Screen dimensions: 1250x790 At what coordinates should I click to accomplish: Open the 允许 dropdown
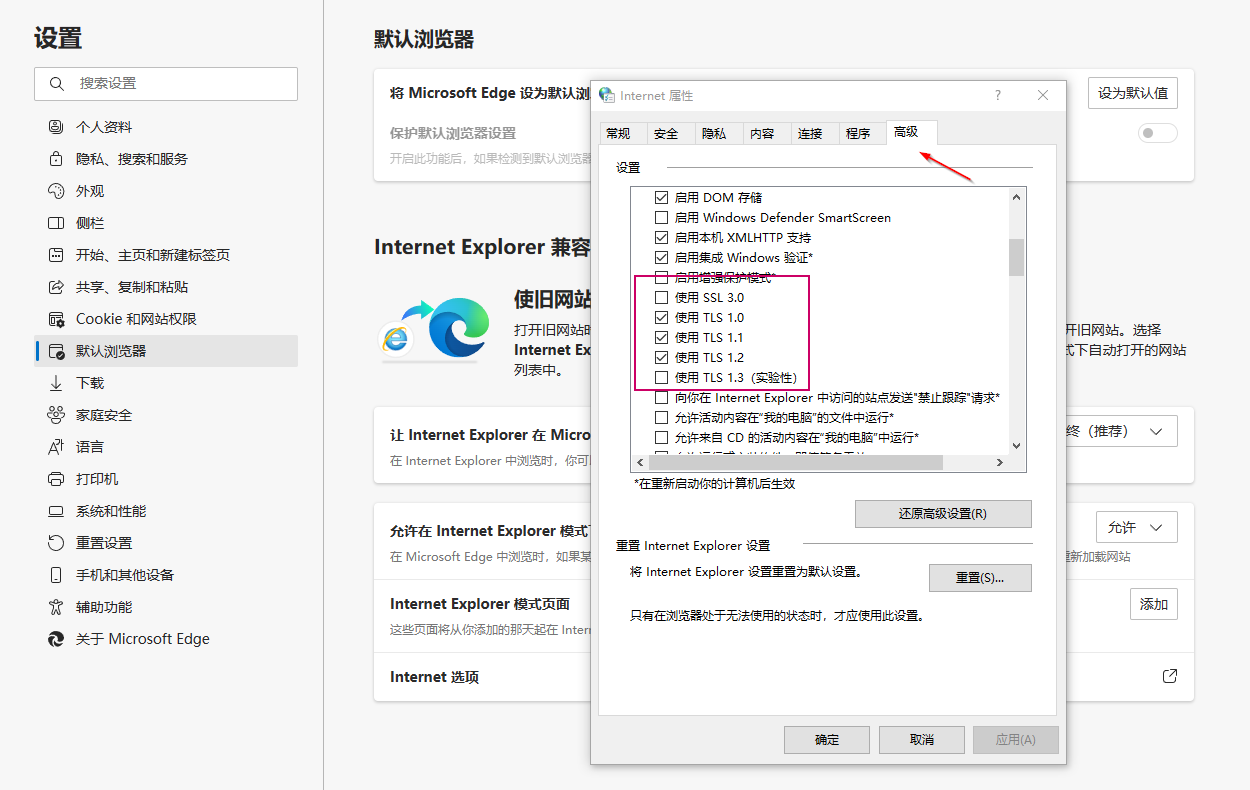[x=1136, y=526]
